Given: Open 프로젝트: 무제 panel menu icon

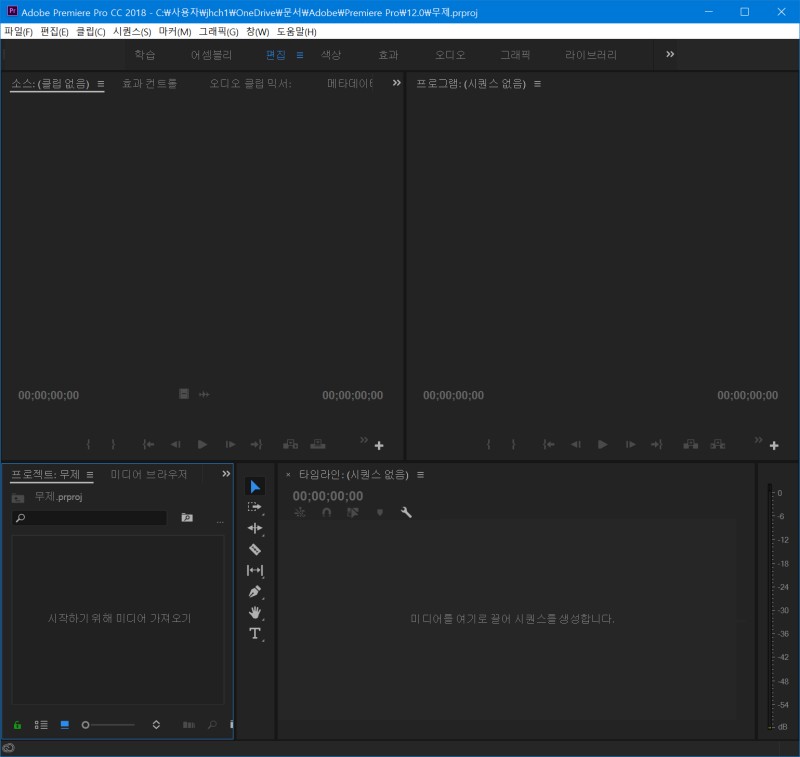Looking at the screenshot, I should 90,474.
